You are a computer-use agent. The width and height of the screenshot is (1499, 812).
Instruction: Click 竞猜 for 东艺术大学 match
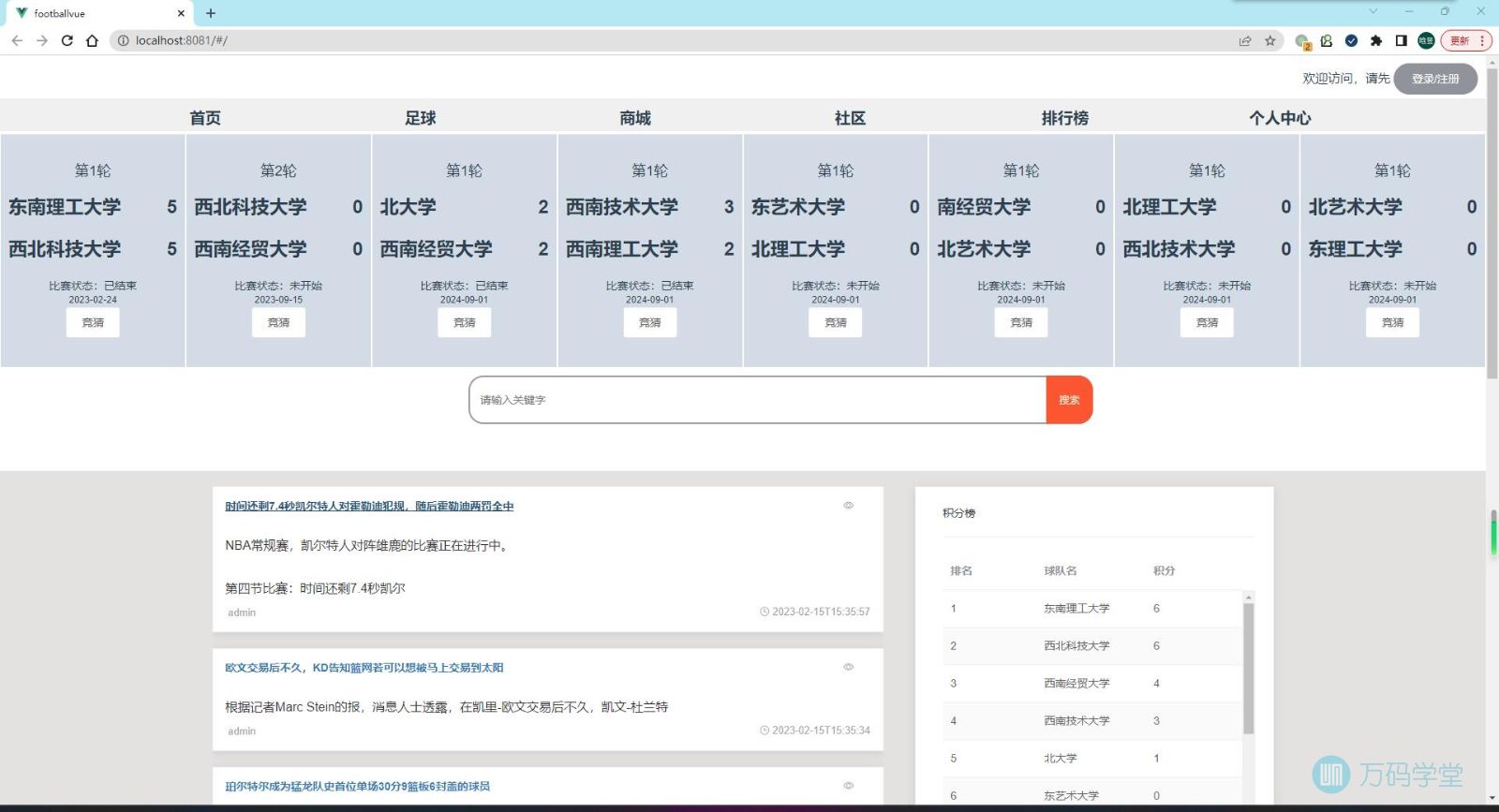click(x=836, y=322)
